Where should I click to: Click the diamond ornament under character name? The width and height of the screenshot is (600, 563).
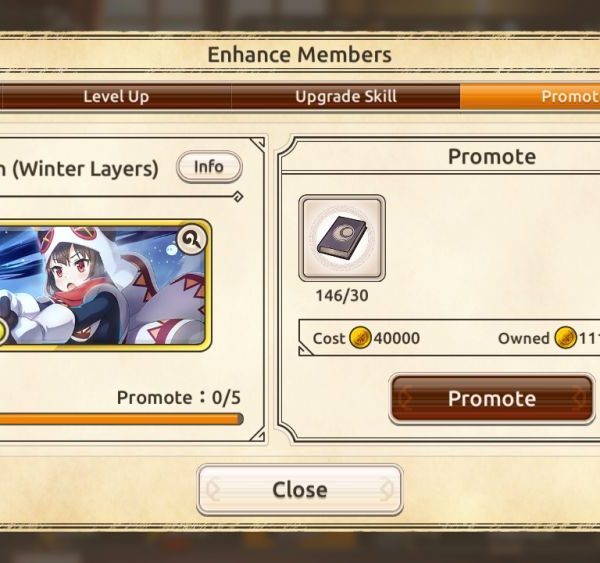coord(238,197)
